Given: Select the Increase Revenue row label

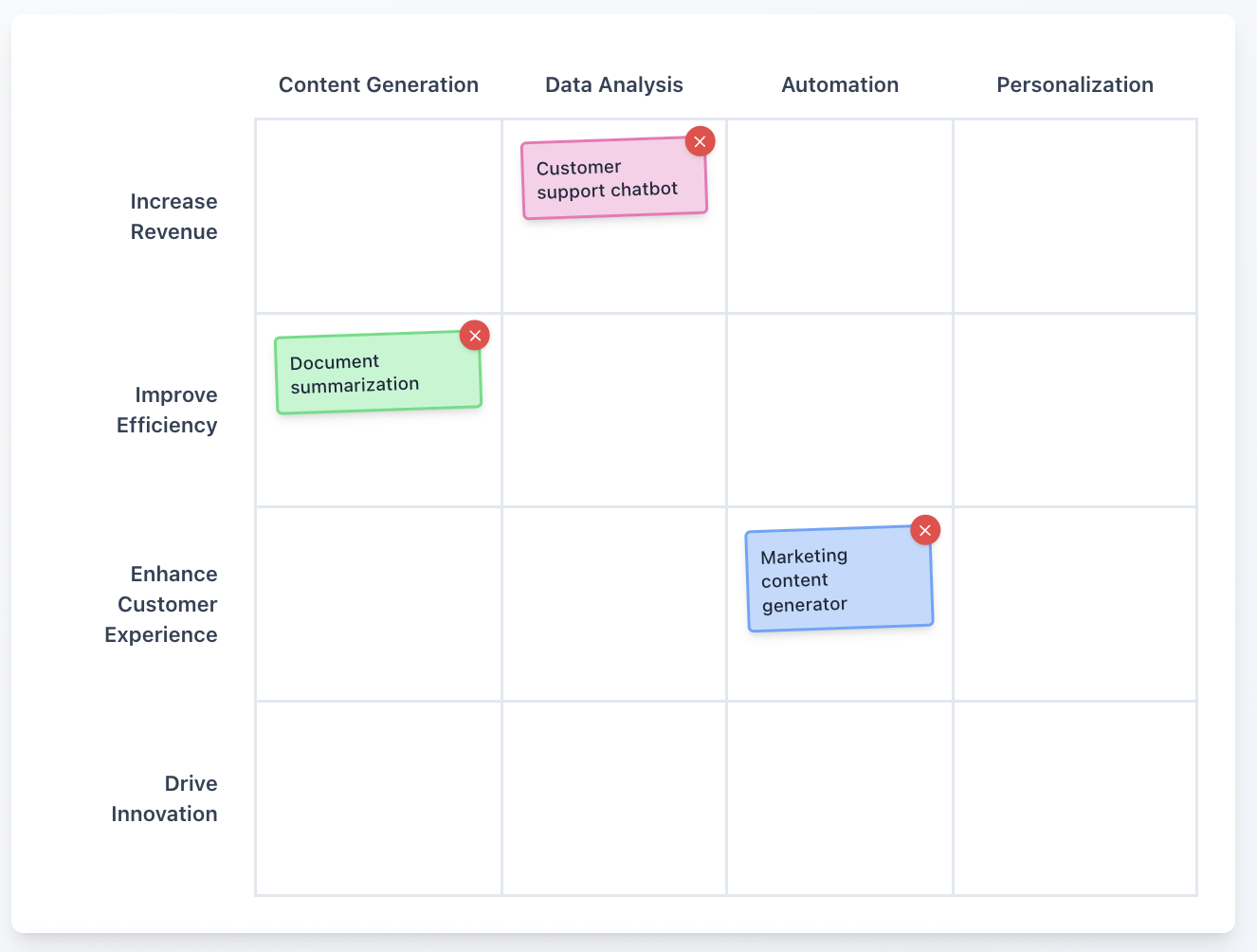Looking at the screenshot, I should (173, 216).
